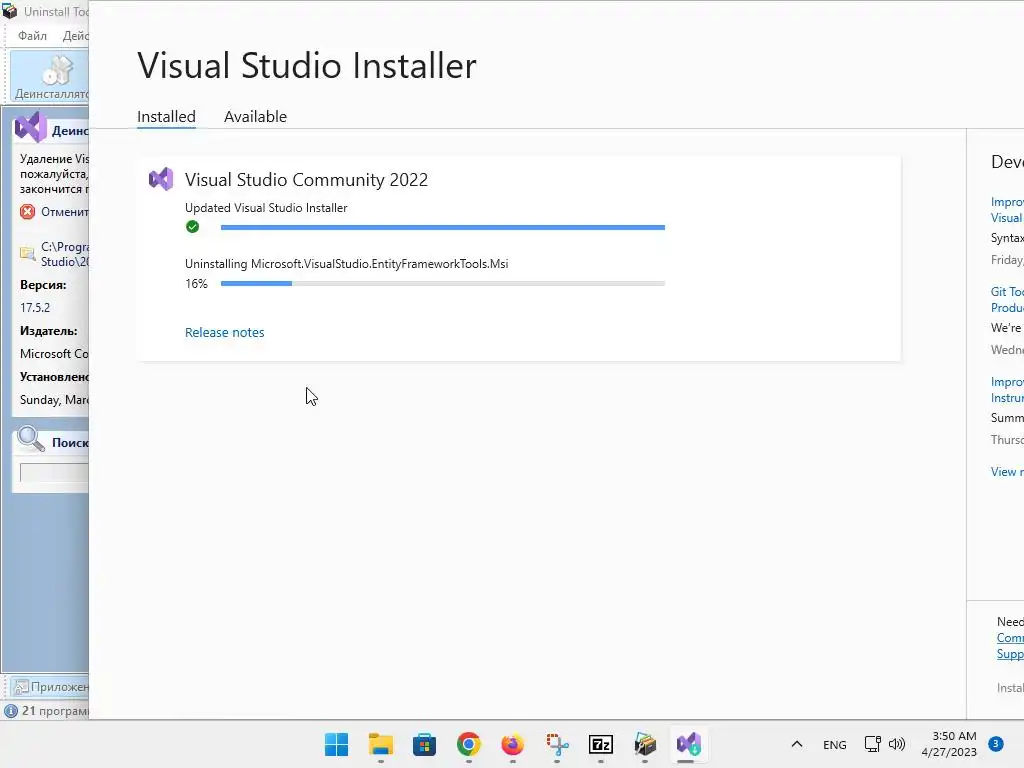Image resolution: width=1024 pixels, height=768 pixels.
Task: Select the Приложения tab at the bottom of Uninstall Tool
Action: coord(51,686)
